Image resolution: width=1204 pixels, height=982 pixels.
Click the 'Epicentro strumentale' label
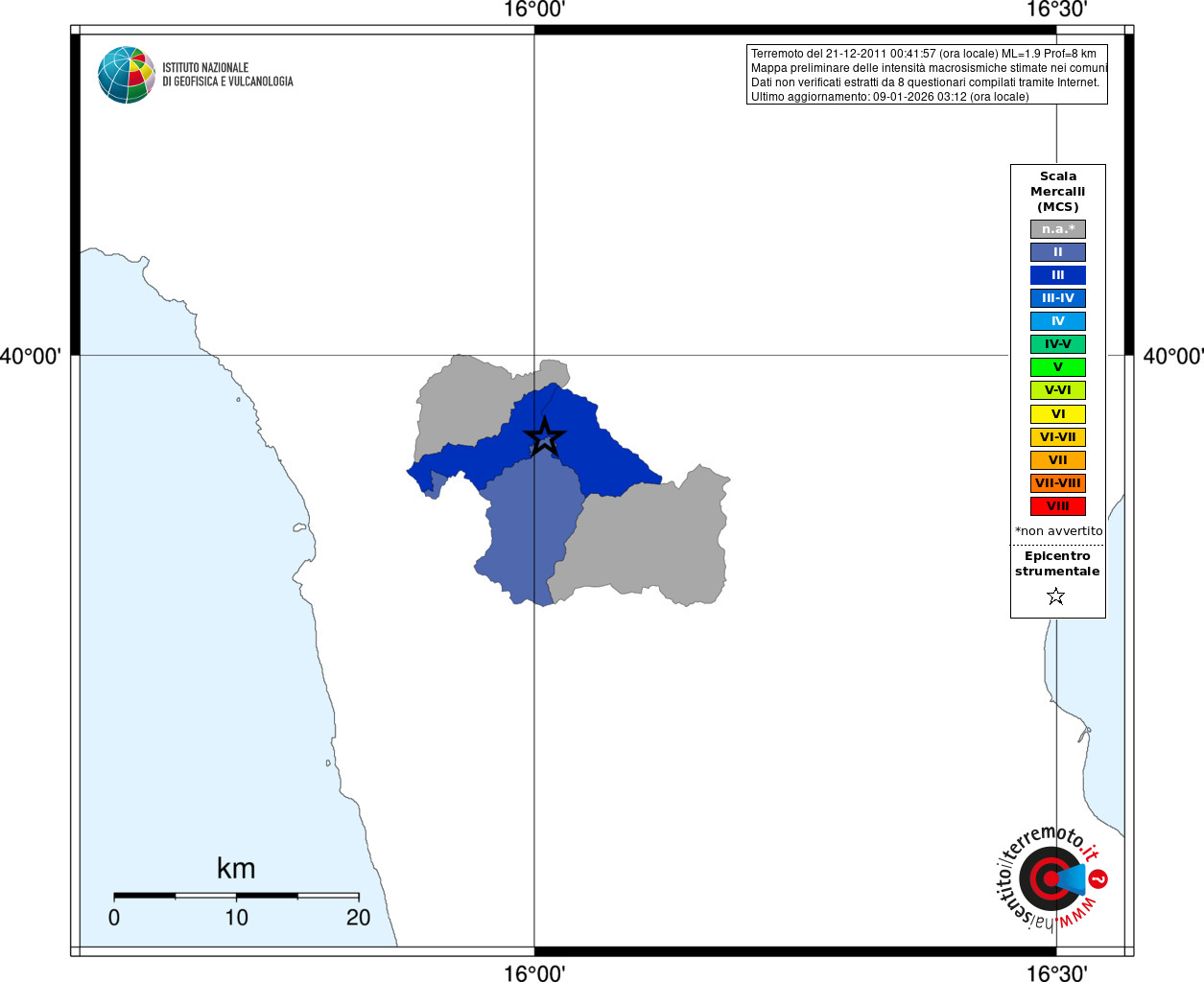tap(1057, 564)
